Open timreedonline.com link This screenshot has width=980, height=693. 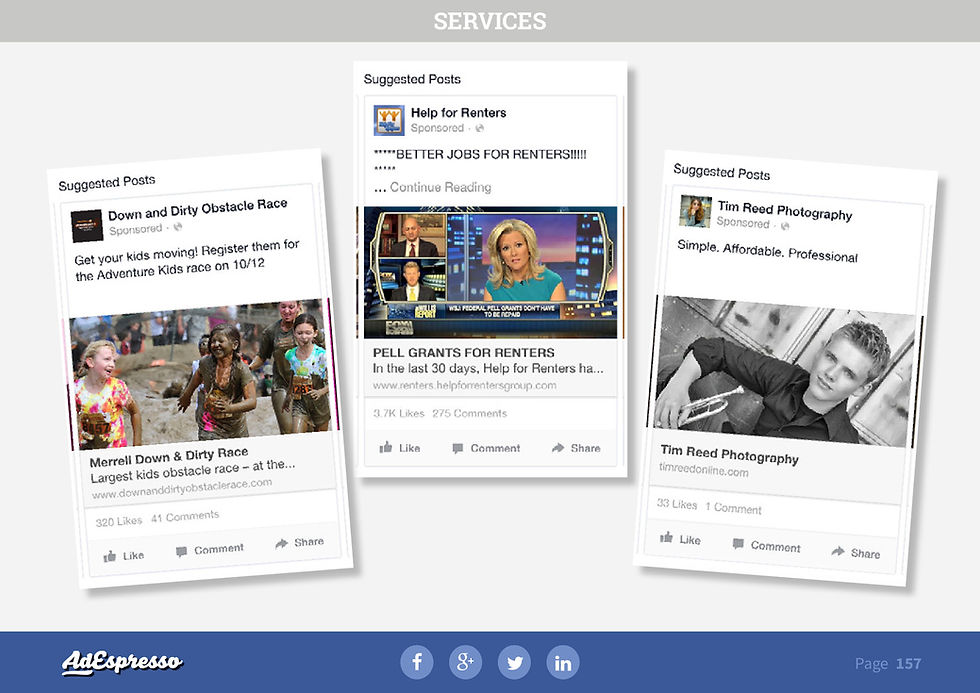click(703, 469)
